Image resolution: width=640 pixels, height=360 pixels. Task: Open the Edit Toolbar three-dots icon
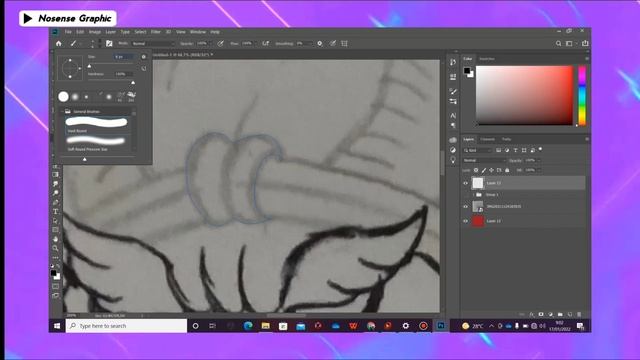(x=56, y=258)
